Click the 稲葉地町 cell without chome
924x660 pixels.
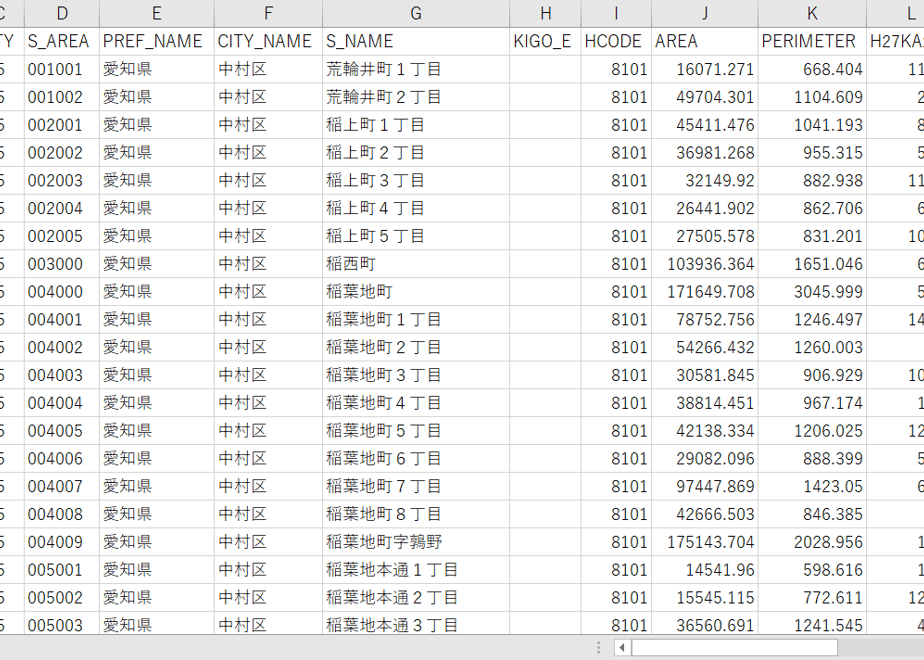(416, 292)
